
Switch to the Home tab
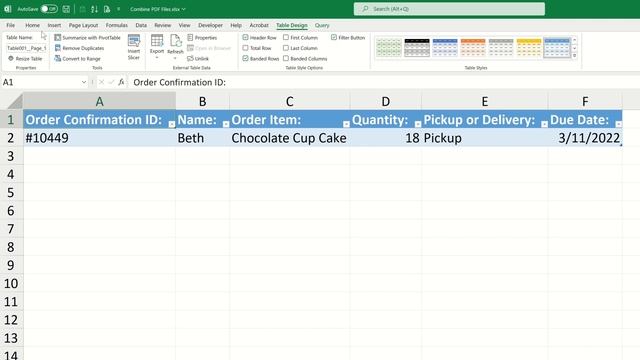[x=33, y=25]
